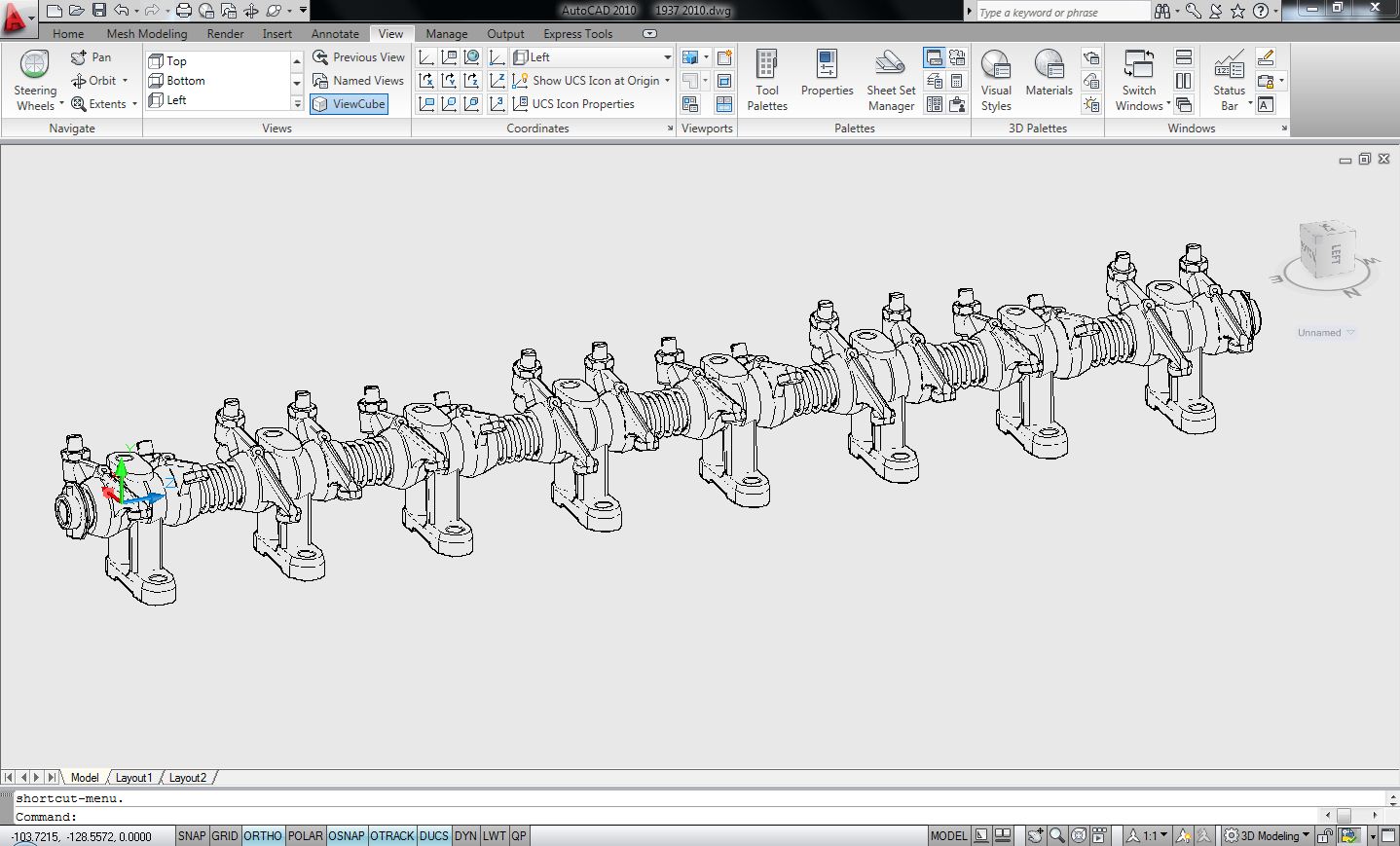Switch to the Render ribbon tab

[225, 34]
